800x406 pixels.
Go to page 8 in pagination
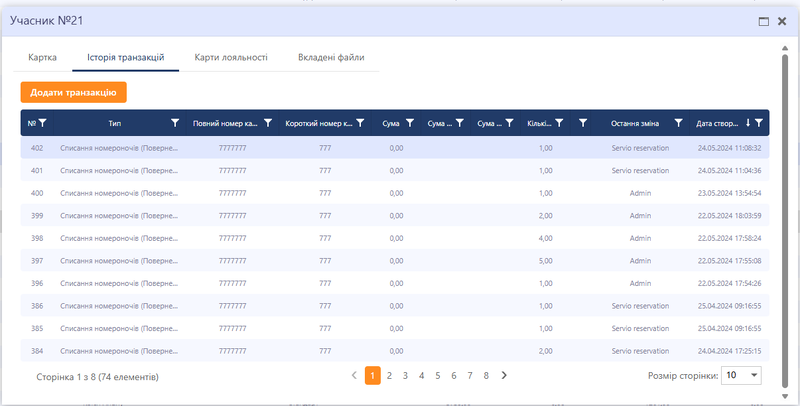click(486, 376)
